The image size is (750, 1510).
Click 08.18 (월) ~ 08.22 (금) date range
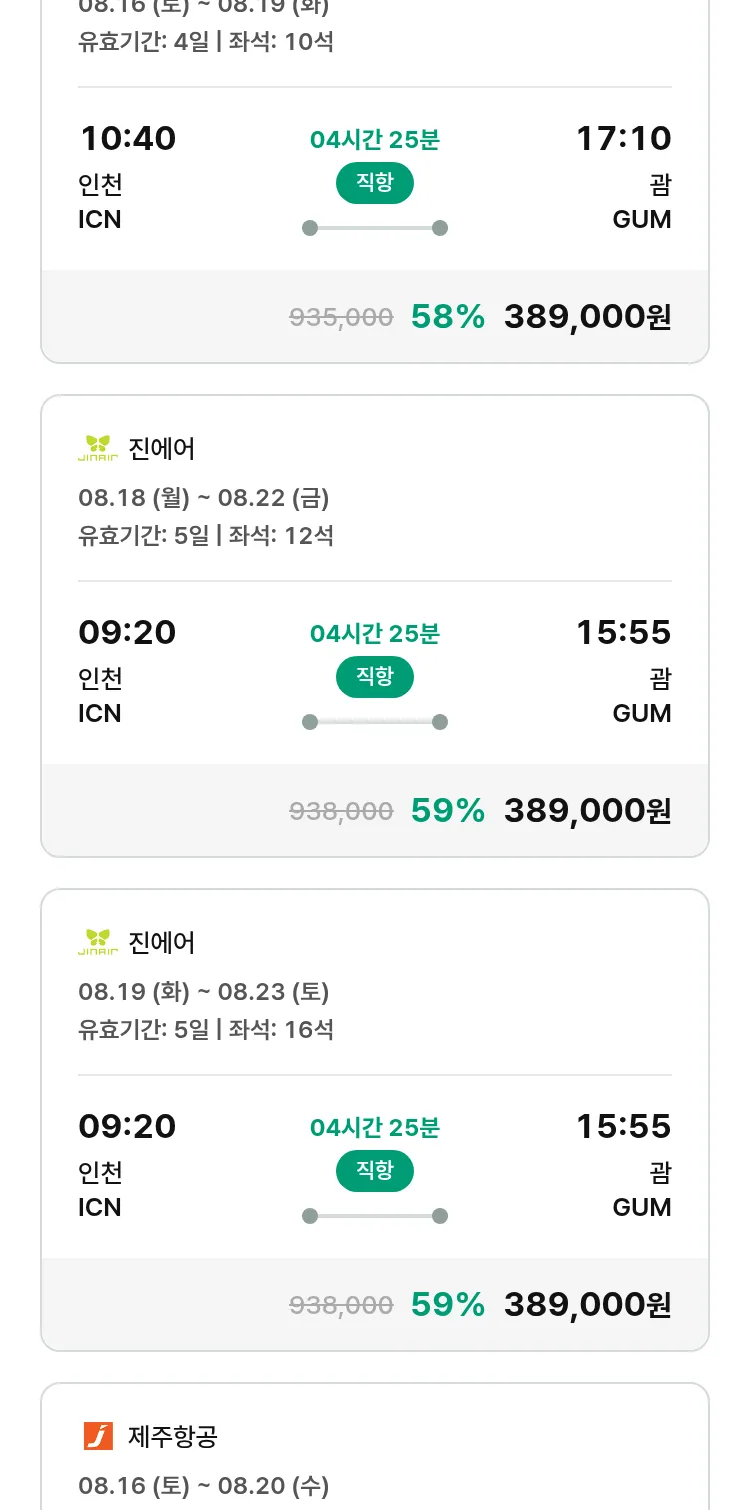(x=204, y=497)
